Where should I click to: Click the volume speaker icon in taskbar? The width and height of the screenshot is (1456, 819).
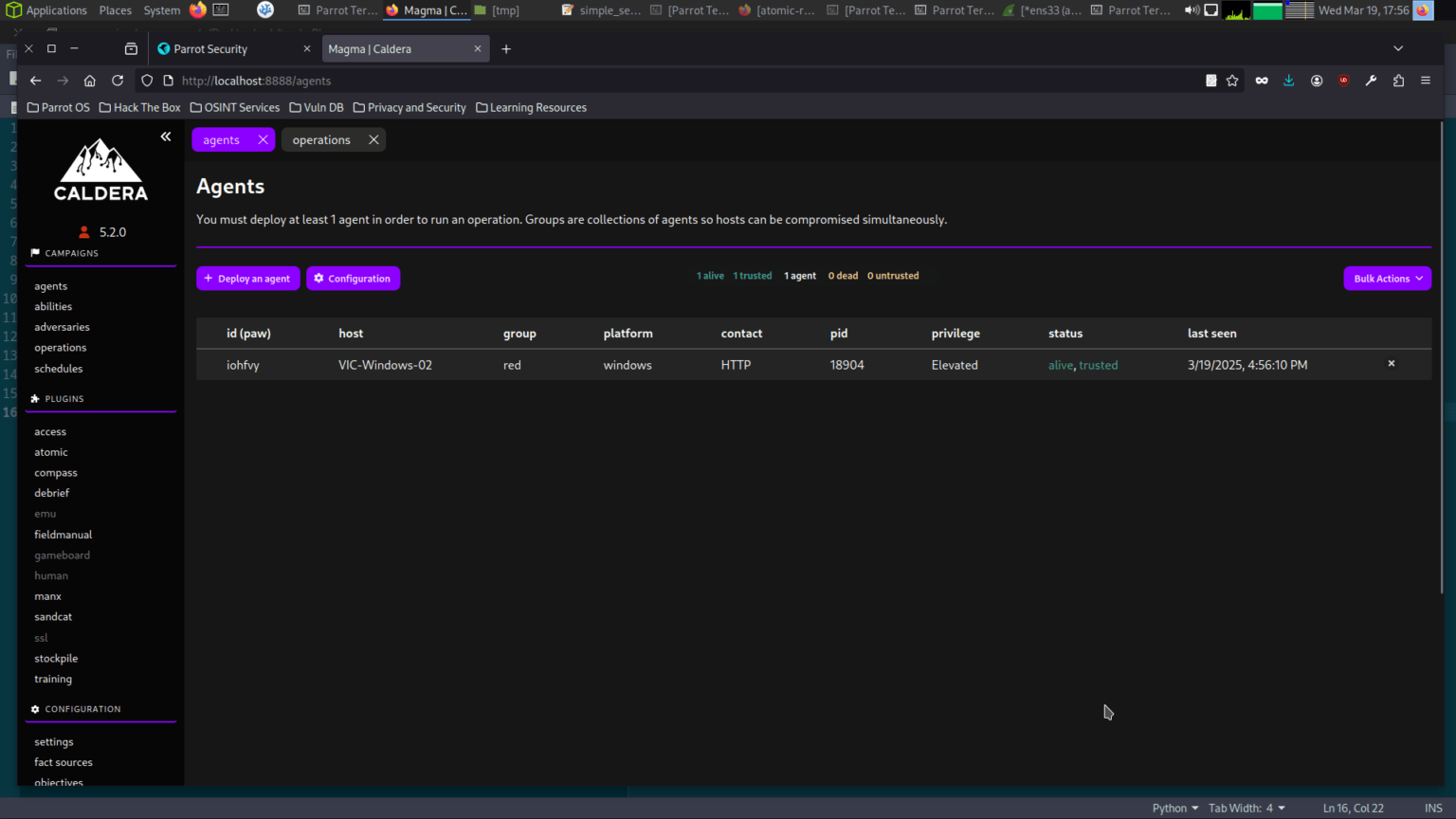[1192, 10]
